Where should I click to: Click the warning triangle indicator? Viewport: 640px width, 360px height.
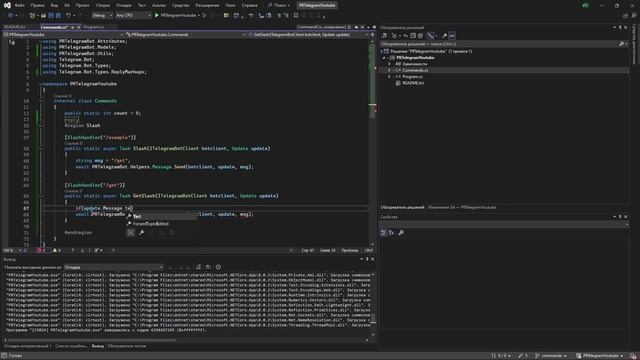(56, 250)
